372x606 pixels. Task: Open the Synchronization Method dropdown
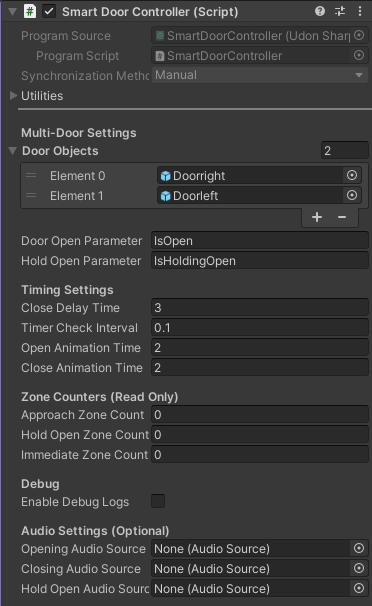pyautogui.click(x=260, y=75)
